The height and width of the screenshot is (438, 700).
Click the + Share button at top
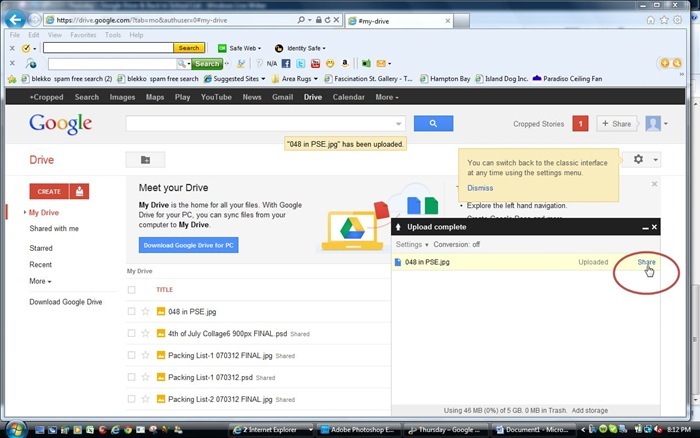click(617, 124)
